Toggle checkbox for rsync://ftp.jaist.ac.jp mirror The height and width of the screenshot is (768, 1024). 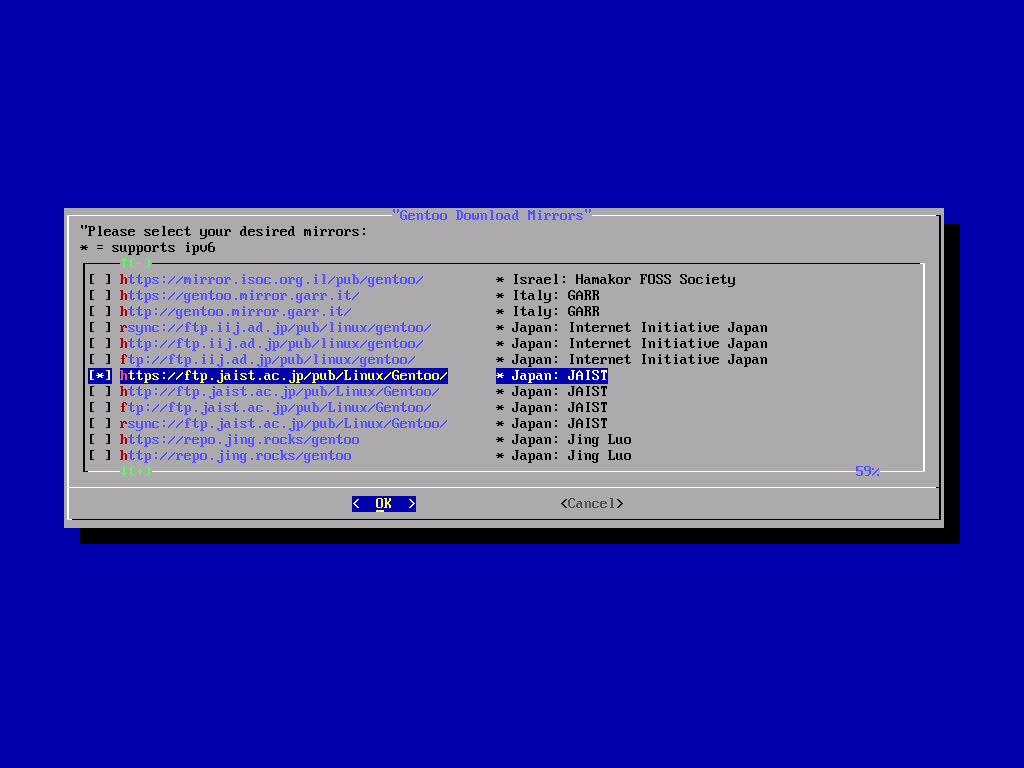click(x=100, y=424)
